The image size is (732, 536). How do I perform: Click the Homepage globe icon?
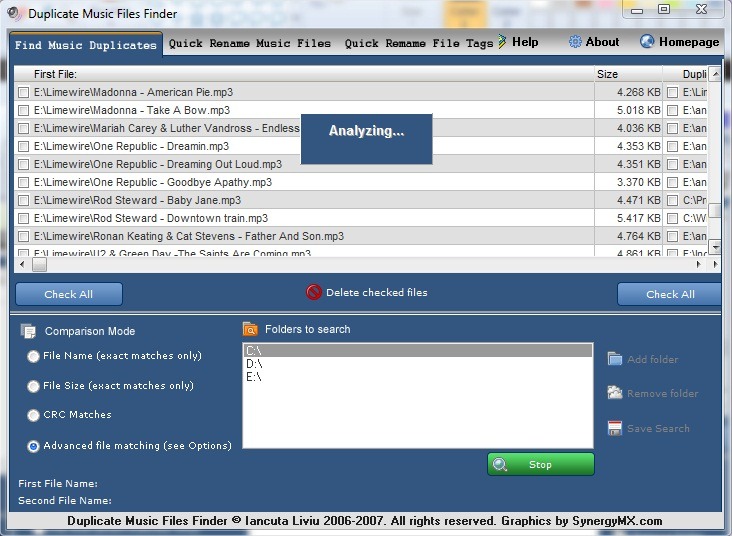click(x=647, y=42)
